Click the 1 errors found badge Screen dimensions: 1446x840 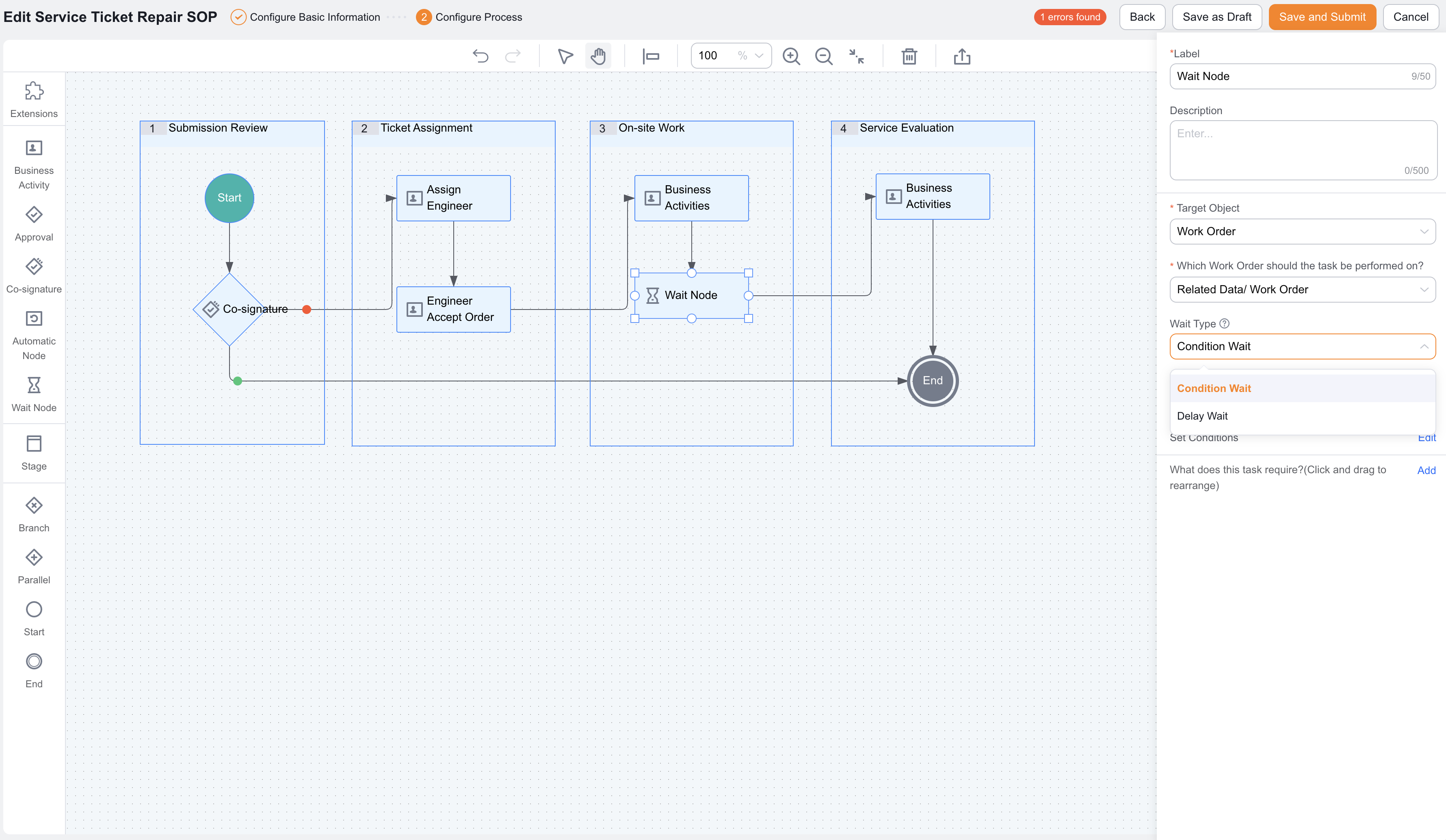pyautogui.click(x=1069, y=17)
